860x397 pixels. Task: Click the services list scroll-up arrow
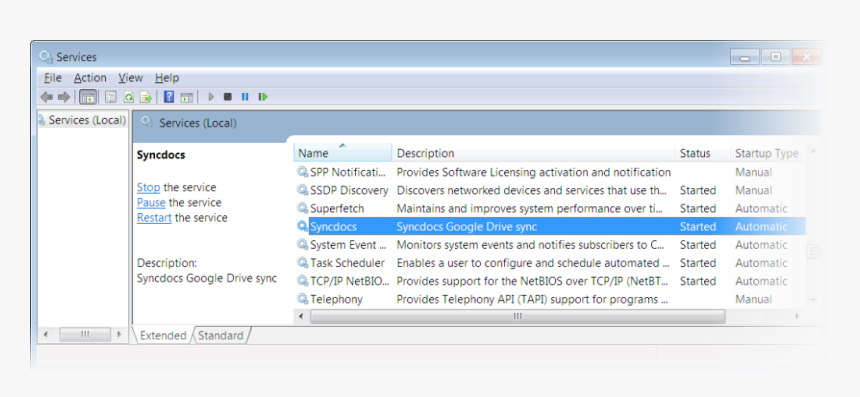click(813, 151)
